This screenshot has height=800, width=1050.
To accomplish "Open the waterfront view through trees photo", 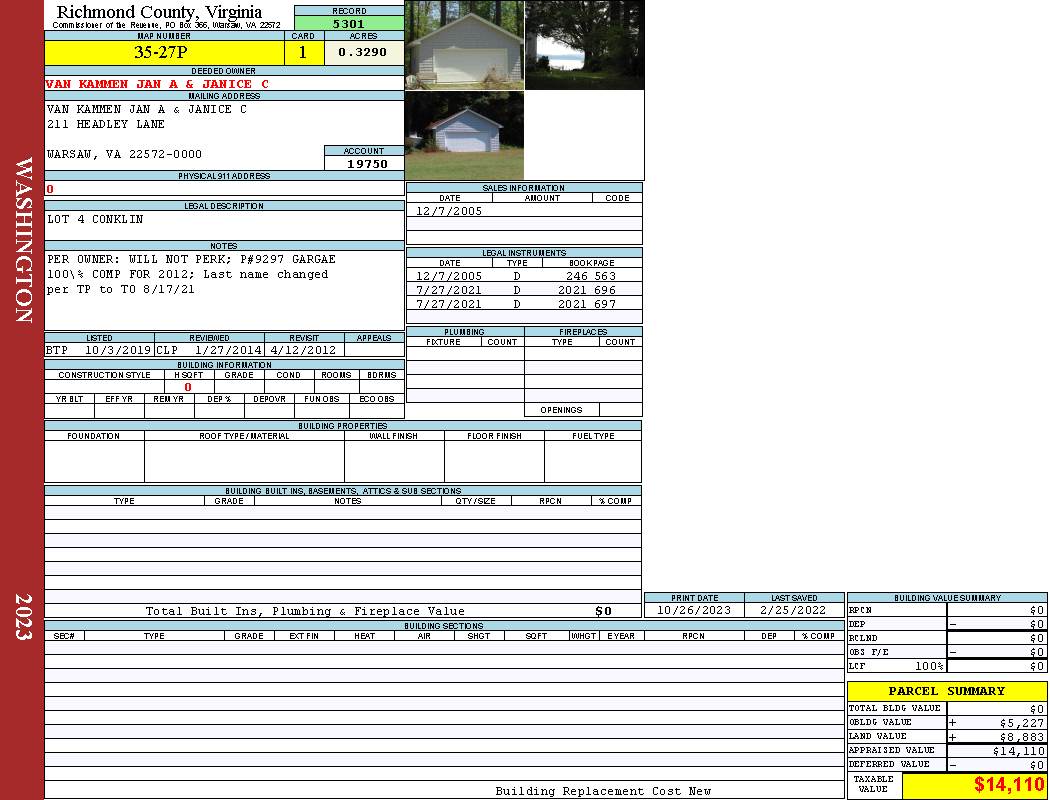I will [584, 45].
